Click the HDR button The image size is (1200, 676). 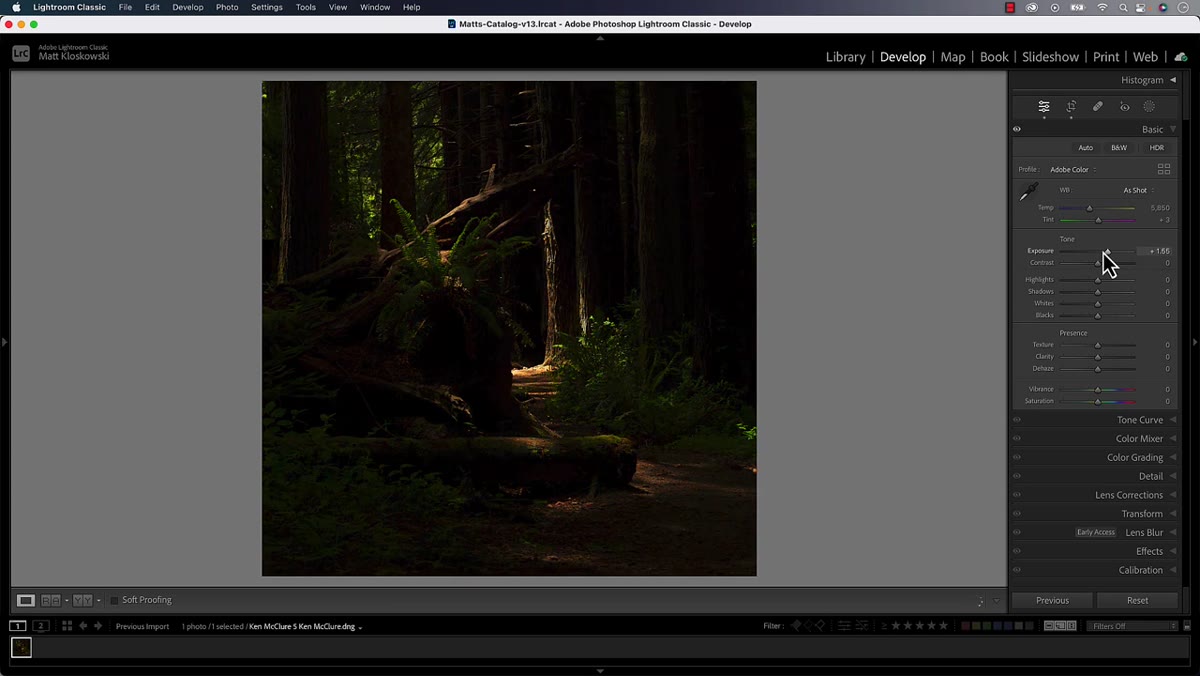pyautogui.click(x=1156, y=148)
